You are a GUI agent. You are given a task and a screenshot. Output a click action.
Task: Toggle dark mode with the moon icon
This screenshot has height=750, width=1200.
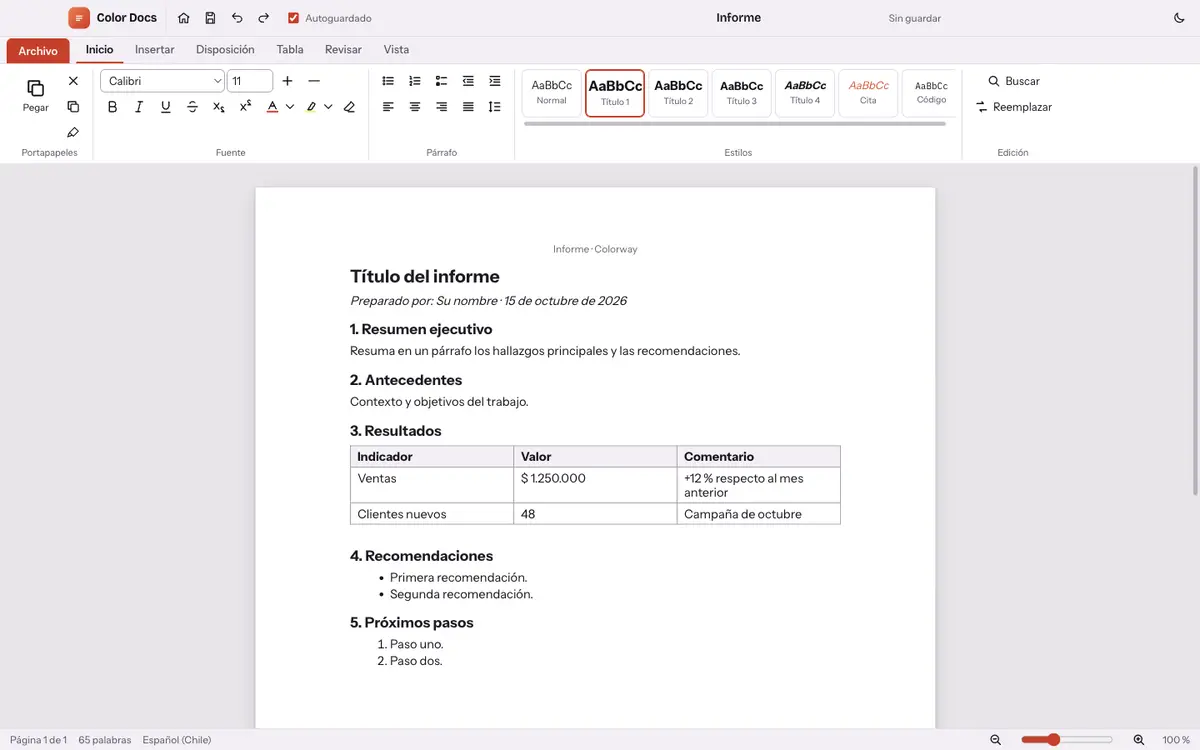tap(1179, 18)
